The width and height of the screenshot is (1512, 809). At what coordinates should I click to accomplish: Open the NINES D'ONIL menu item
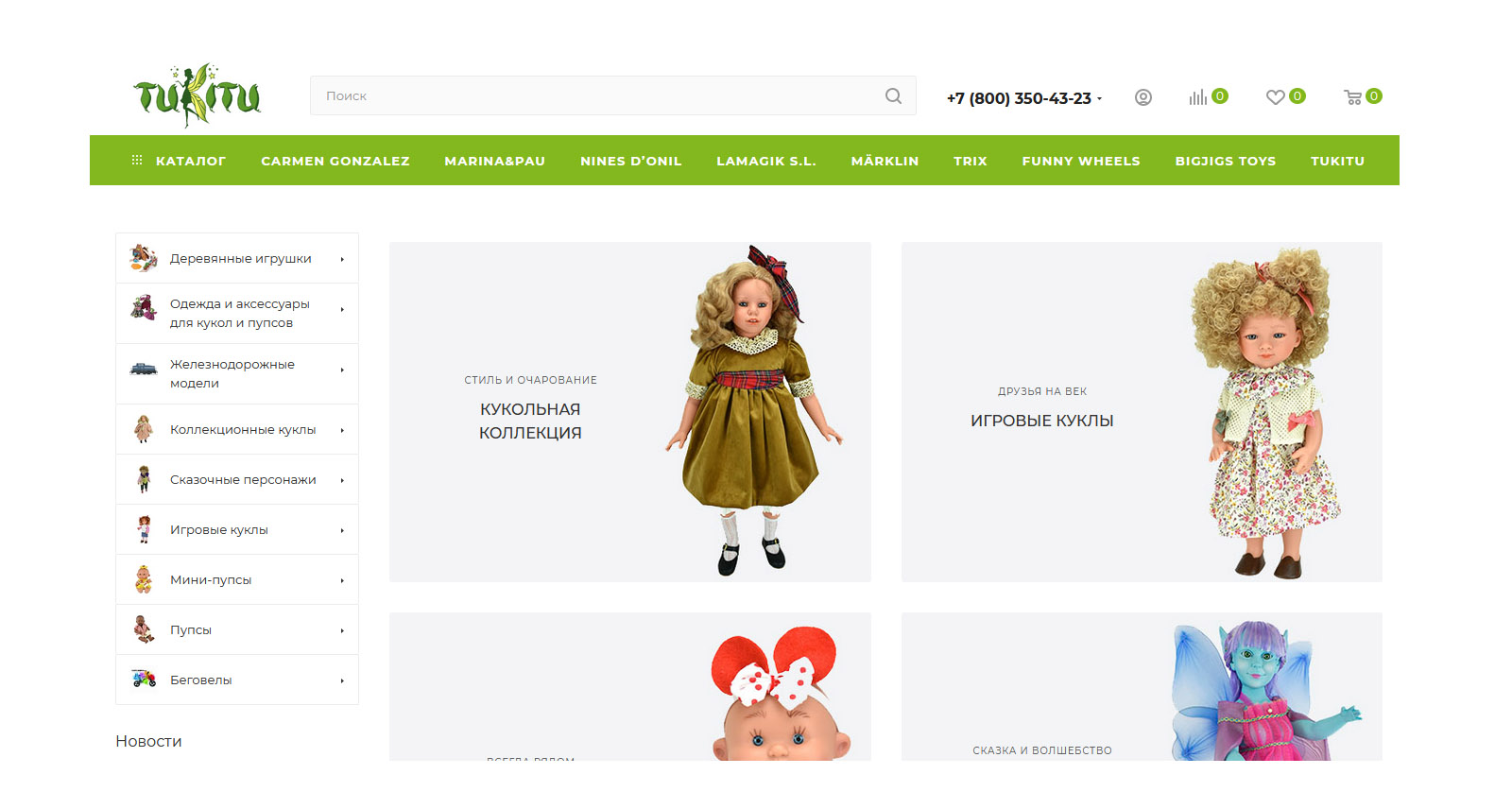click(631, 161)
